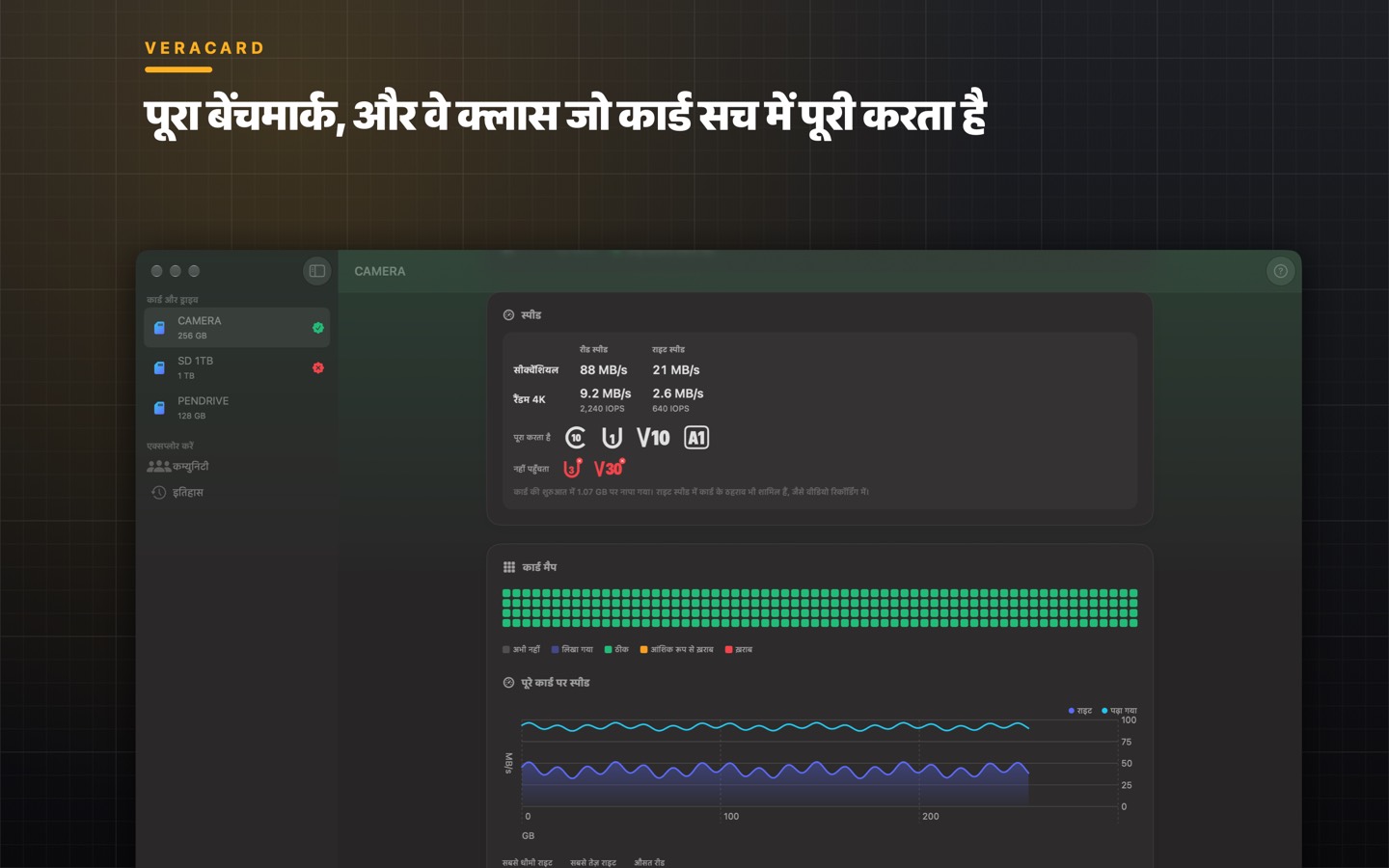The image size is (1389, 868).
Task: Click the green ठीक legend swatch
Action: click(608, 650)
